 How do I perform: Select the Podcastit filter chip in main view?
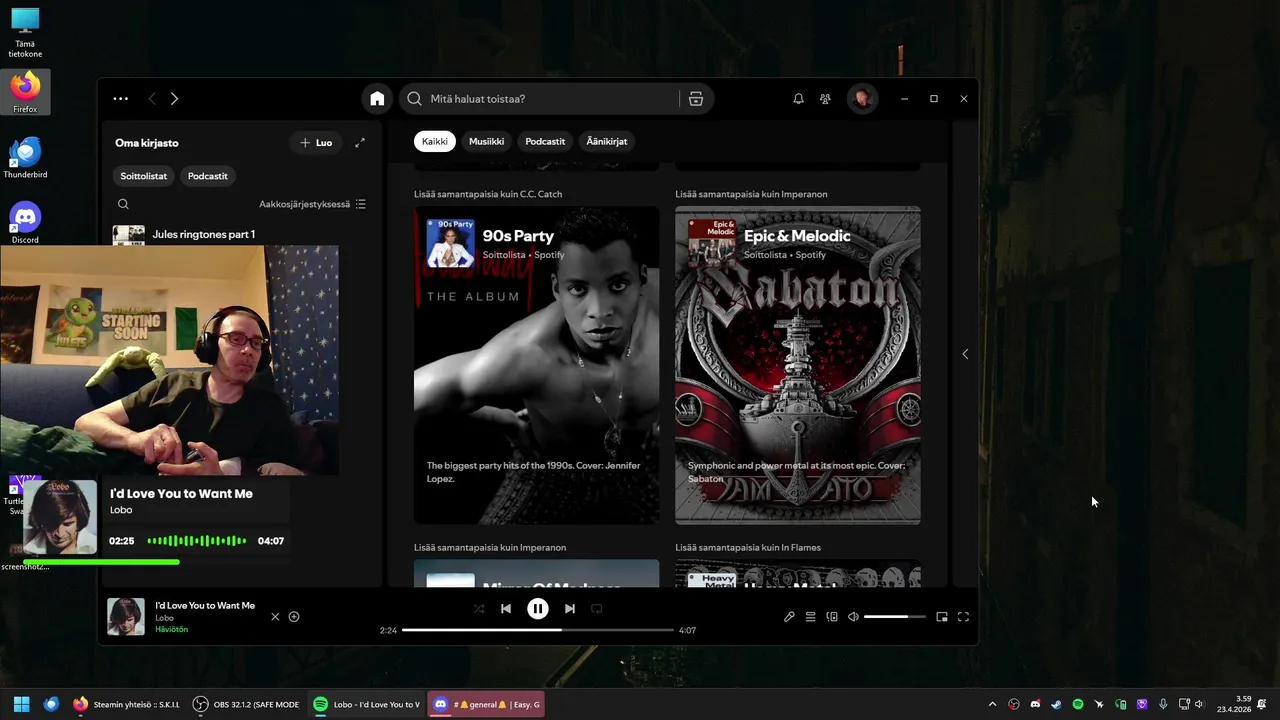(545, 141)
